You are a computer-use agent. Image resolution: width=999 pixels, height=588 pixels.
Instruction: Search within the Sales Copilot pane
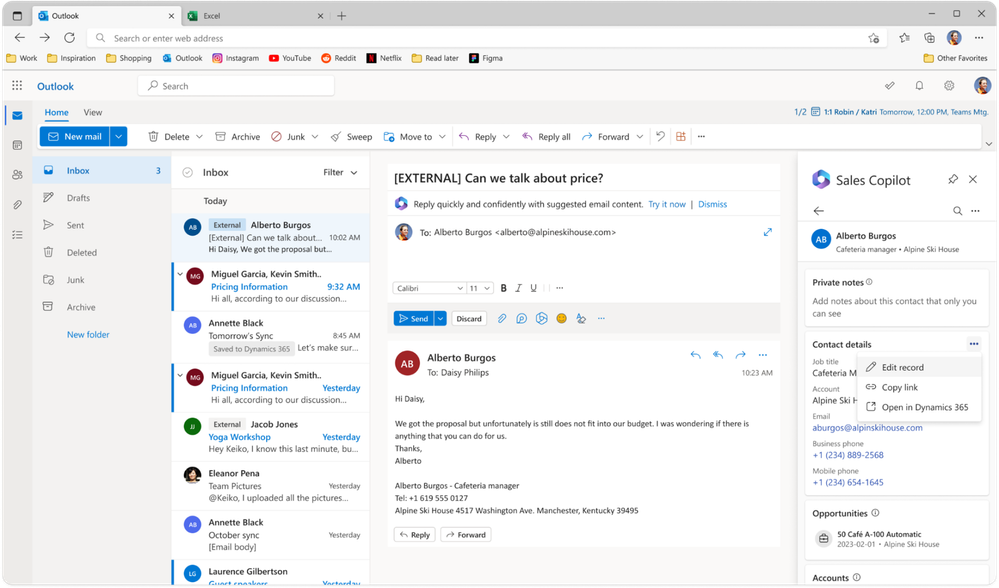[x=957, y=211]
